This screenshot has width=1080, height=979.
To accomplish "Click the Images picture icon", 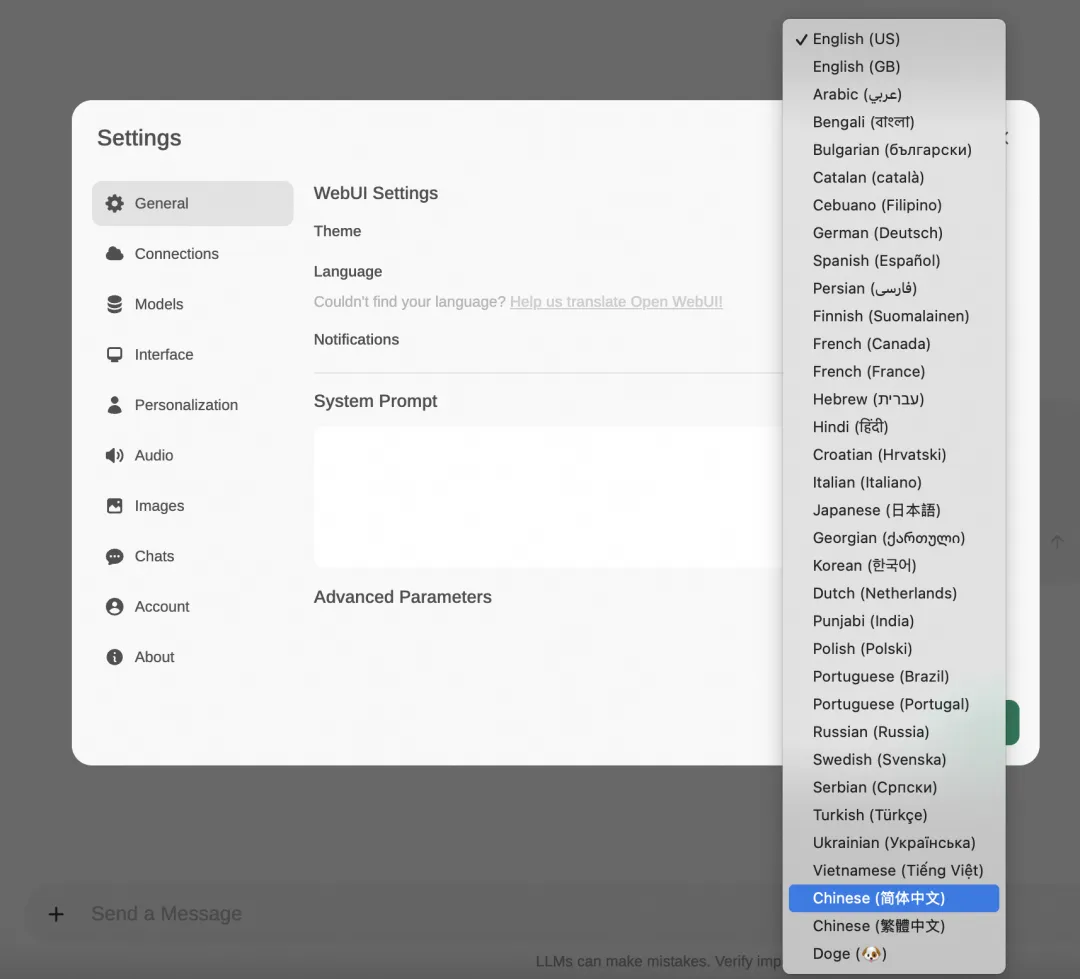I will (114, 506).
